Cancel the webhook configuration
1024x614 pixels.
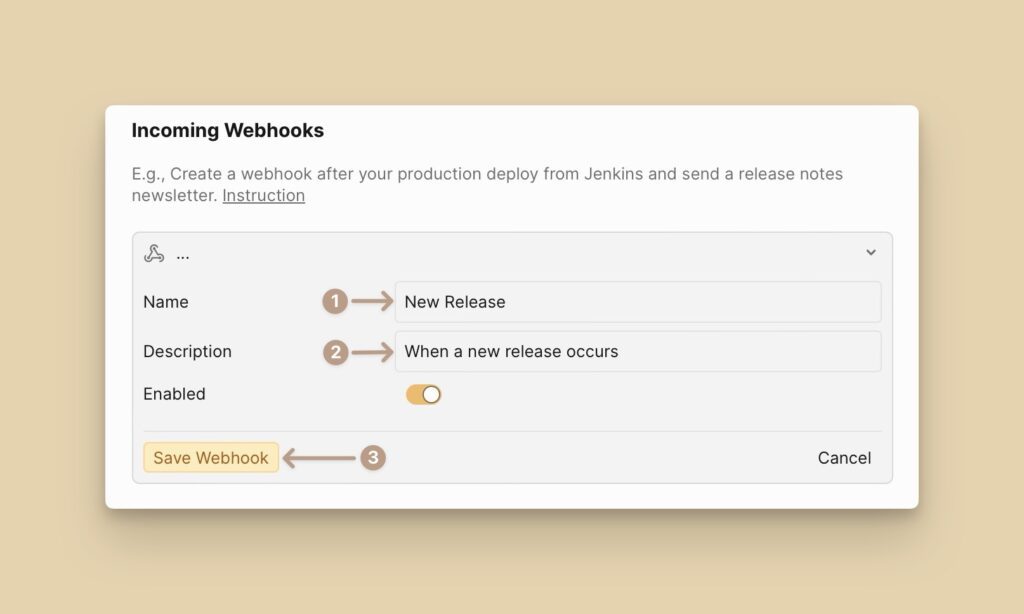click(844, 457)
